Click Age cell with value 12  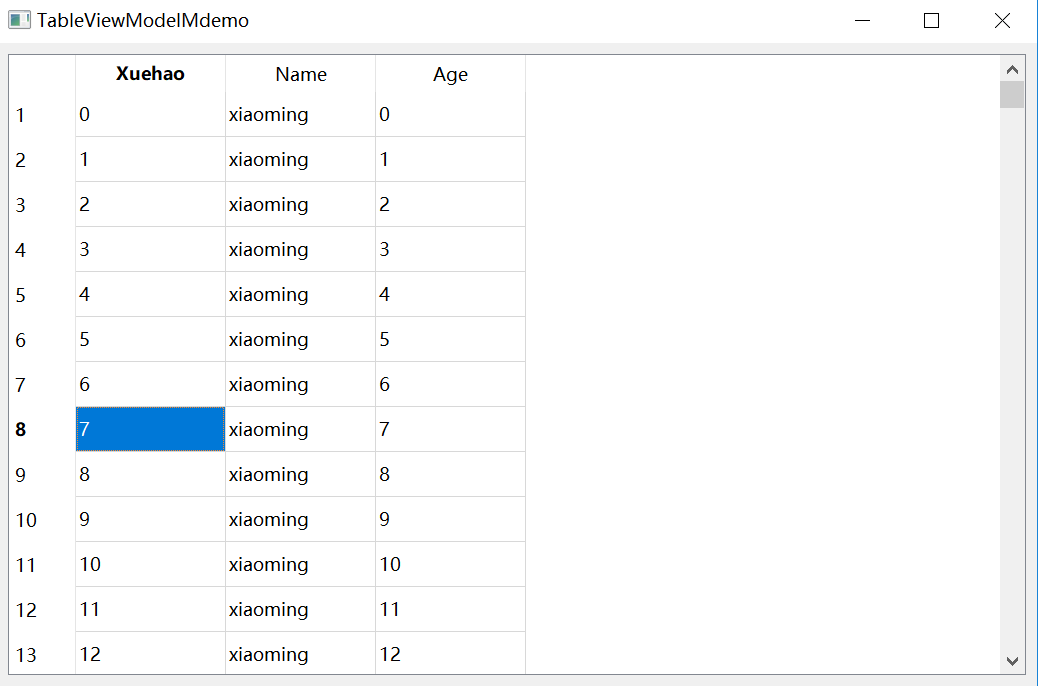[450, 654]
